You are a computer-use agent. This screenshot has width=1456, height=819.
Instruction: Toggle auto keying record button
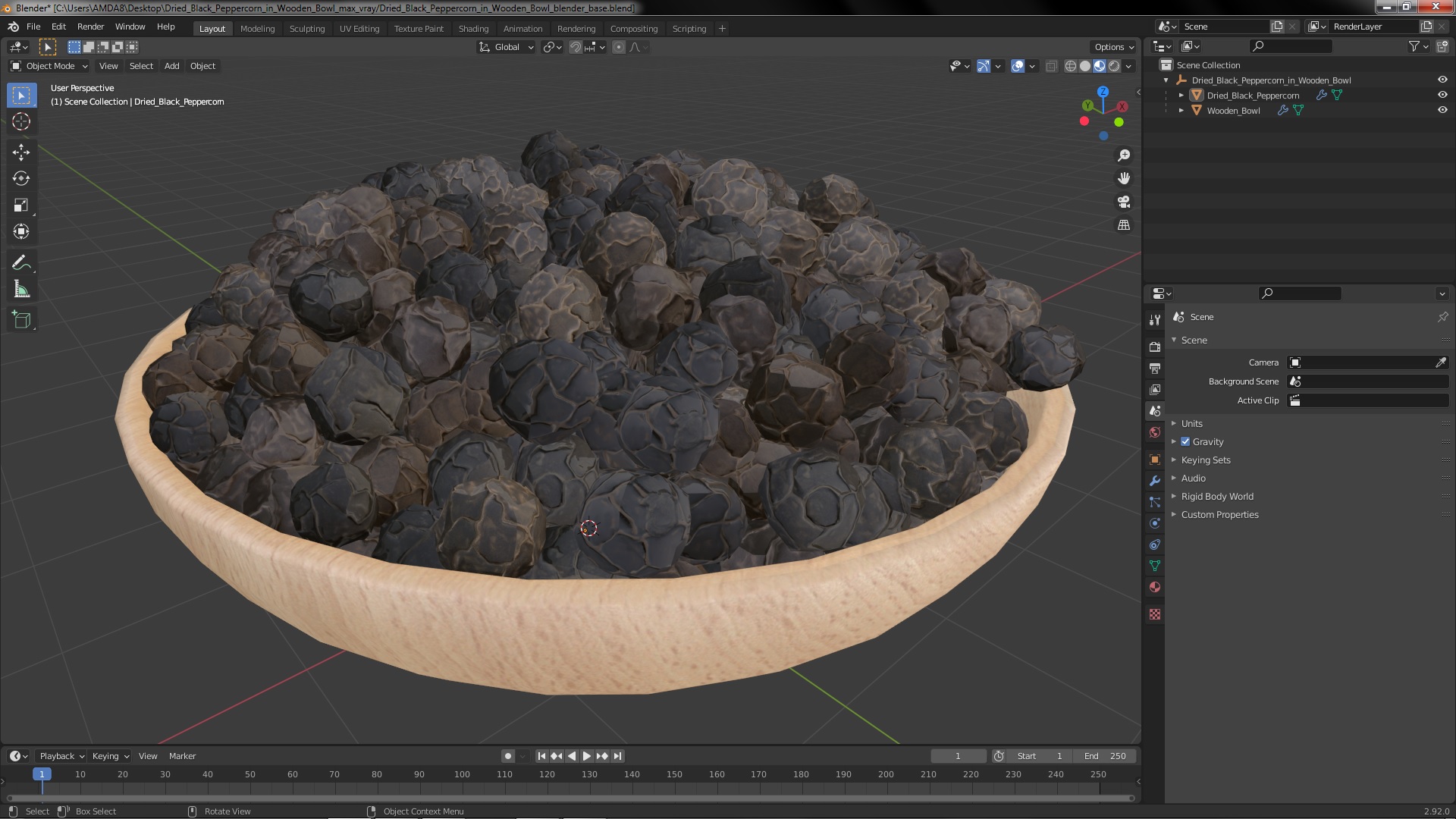(x=507, y=756)
